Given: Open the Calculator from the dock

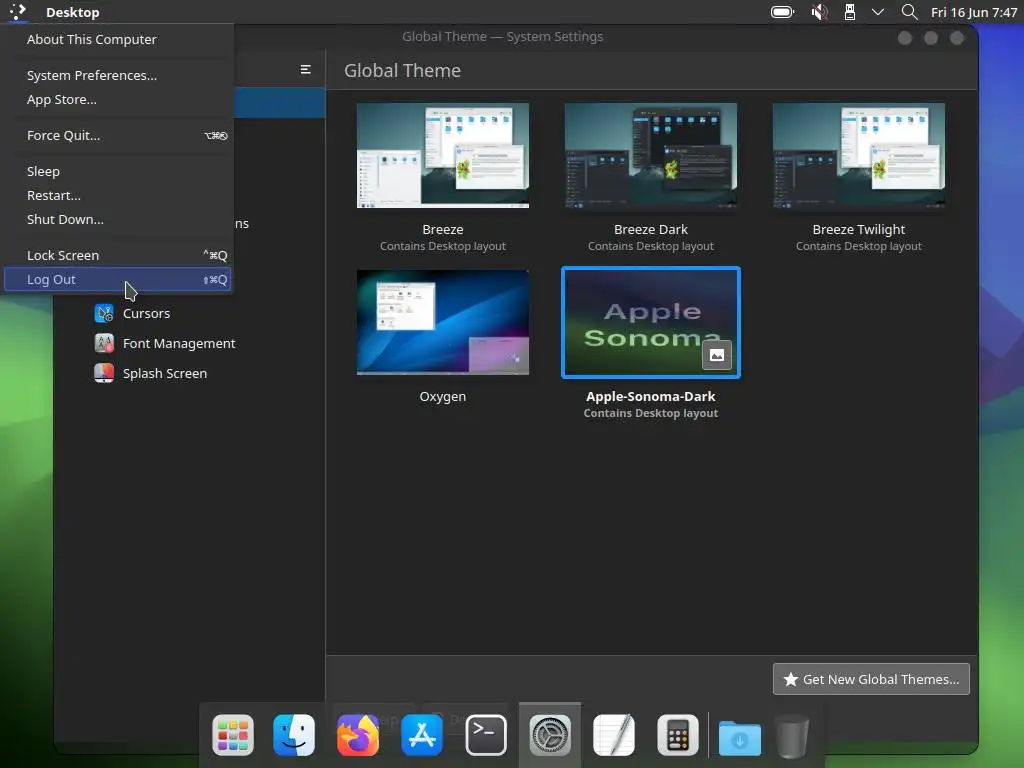Looking at the screenshot, I should pos(677,735).
